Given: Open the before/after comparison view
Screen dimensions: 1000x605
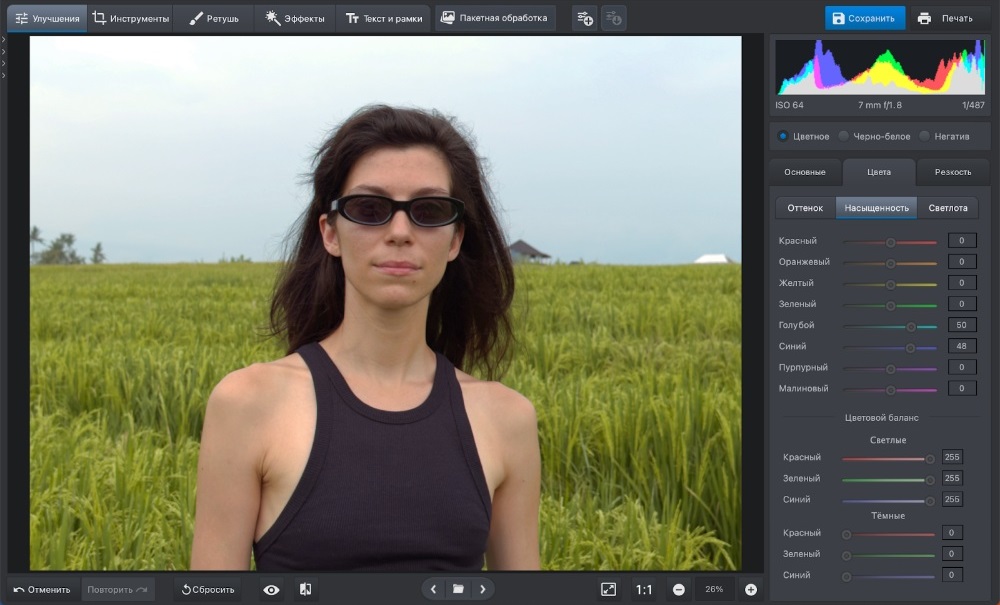Looking at the screenshot, I should tap(305, 590).
